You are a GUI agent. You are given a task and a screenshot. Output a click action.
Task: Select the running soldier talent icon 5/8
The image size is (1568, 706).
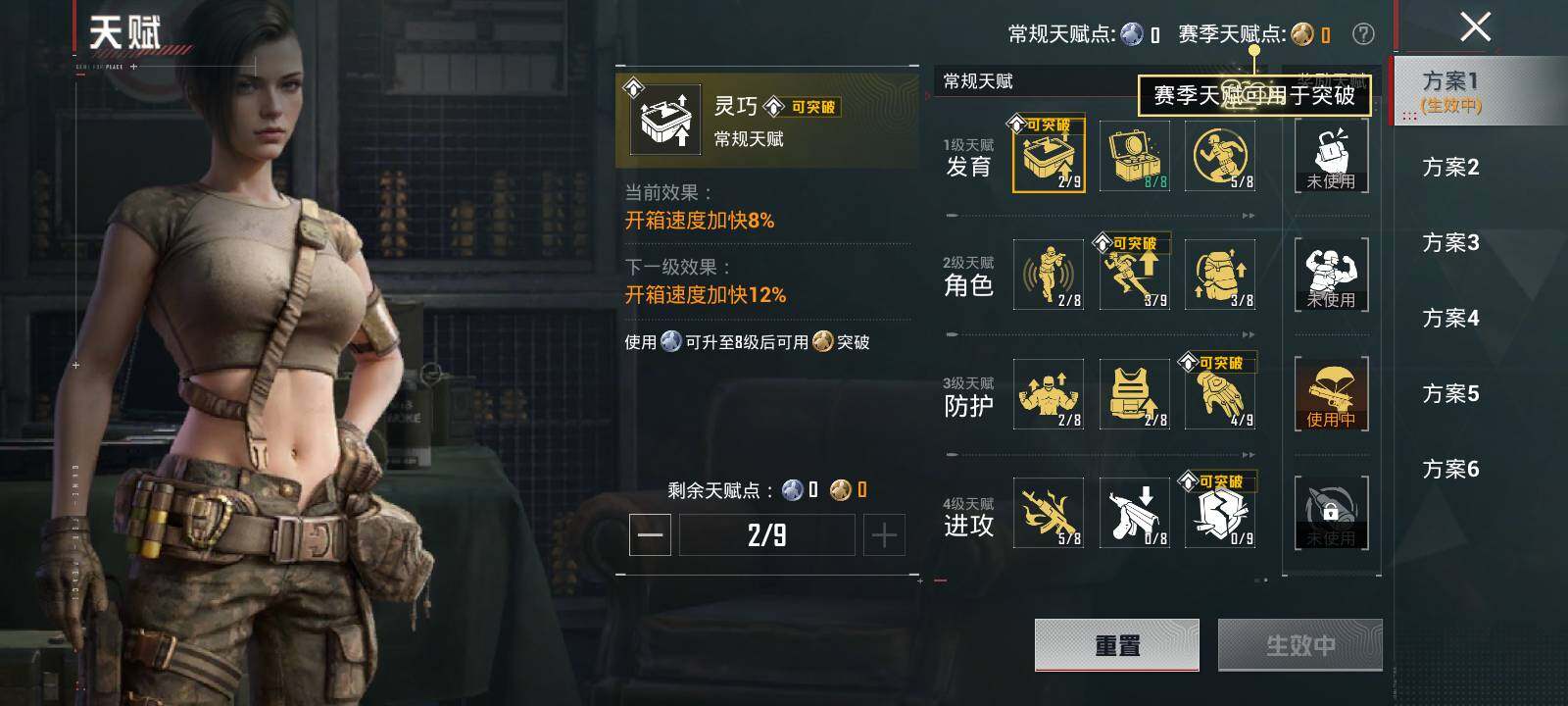click(x=1220, y=156)
